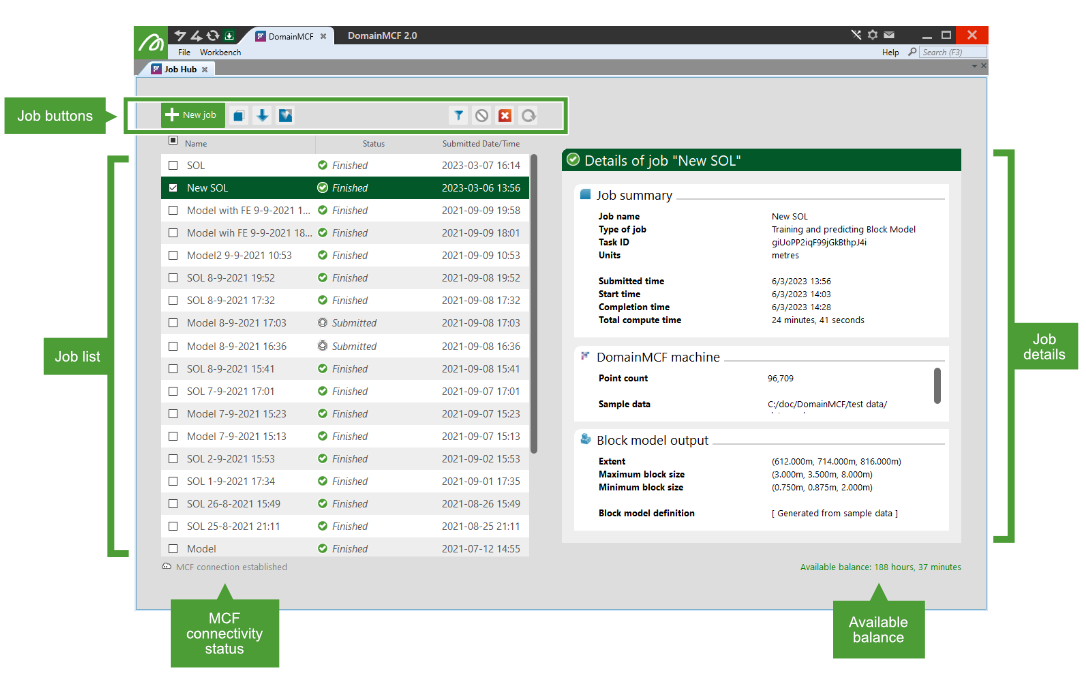Check the box for Model2 9-9-2021 10:53
Screen dimensions: 1086x676
[173, 256]
